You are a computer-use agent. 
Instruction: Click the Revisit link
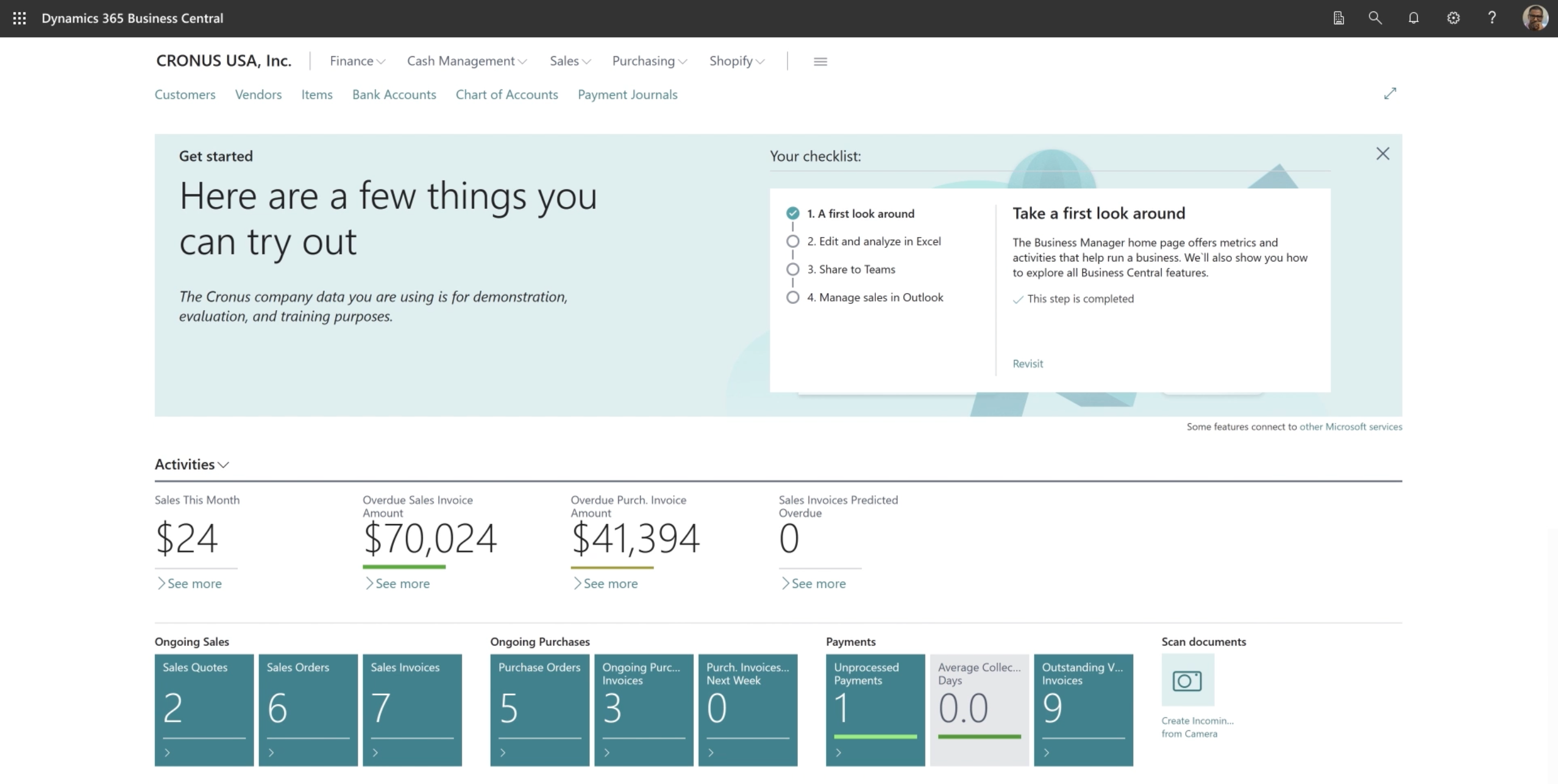tap(1028, 364)
